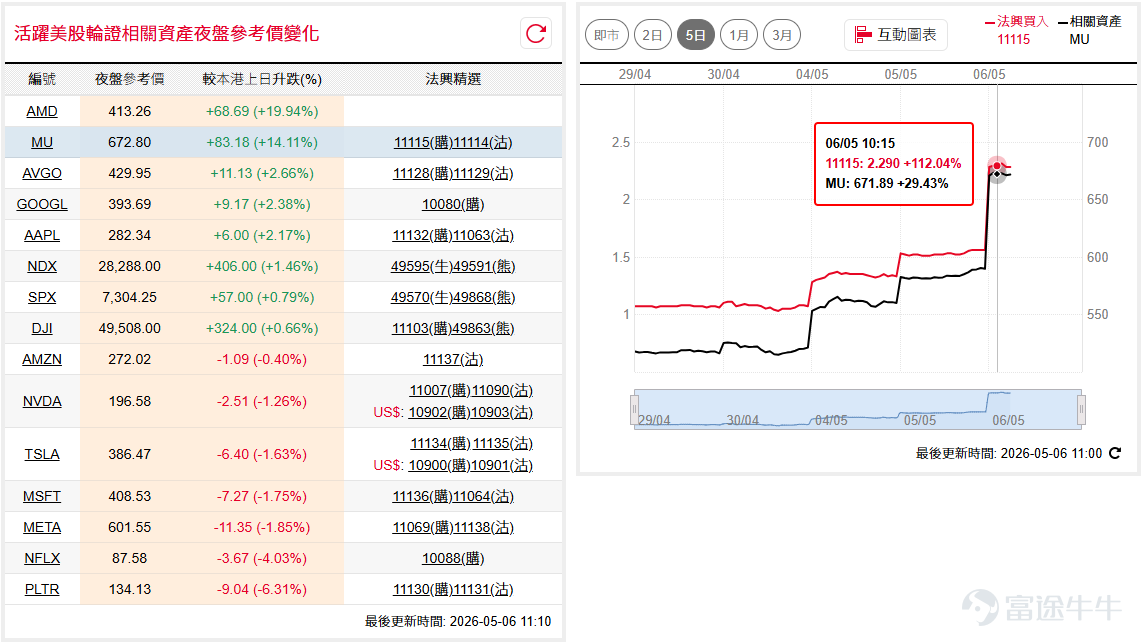Click the 夜盤參考價 column header

130,79
